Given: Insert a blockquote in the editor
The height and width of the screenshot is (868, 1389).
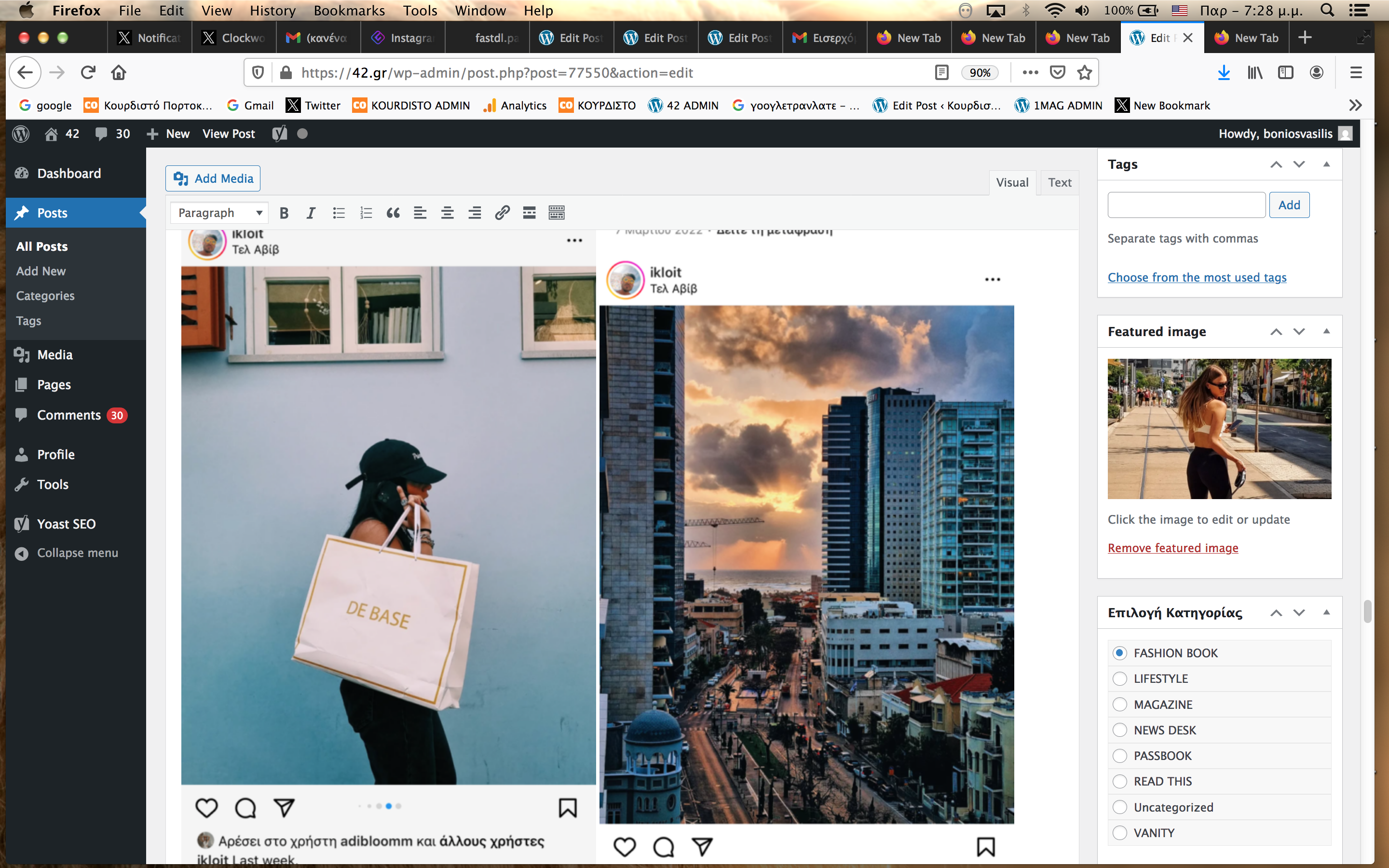Looking at the screenshot, I should tap(393, 213).
